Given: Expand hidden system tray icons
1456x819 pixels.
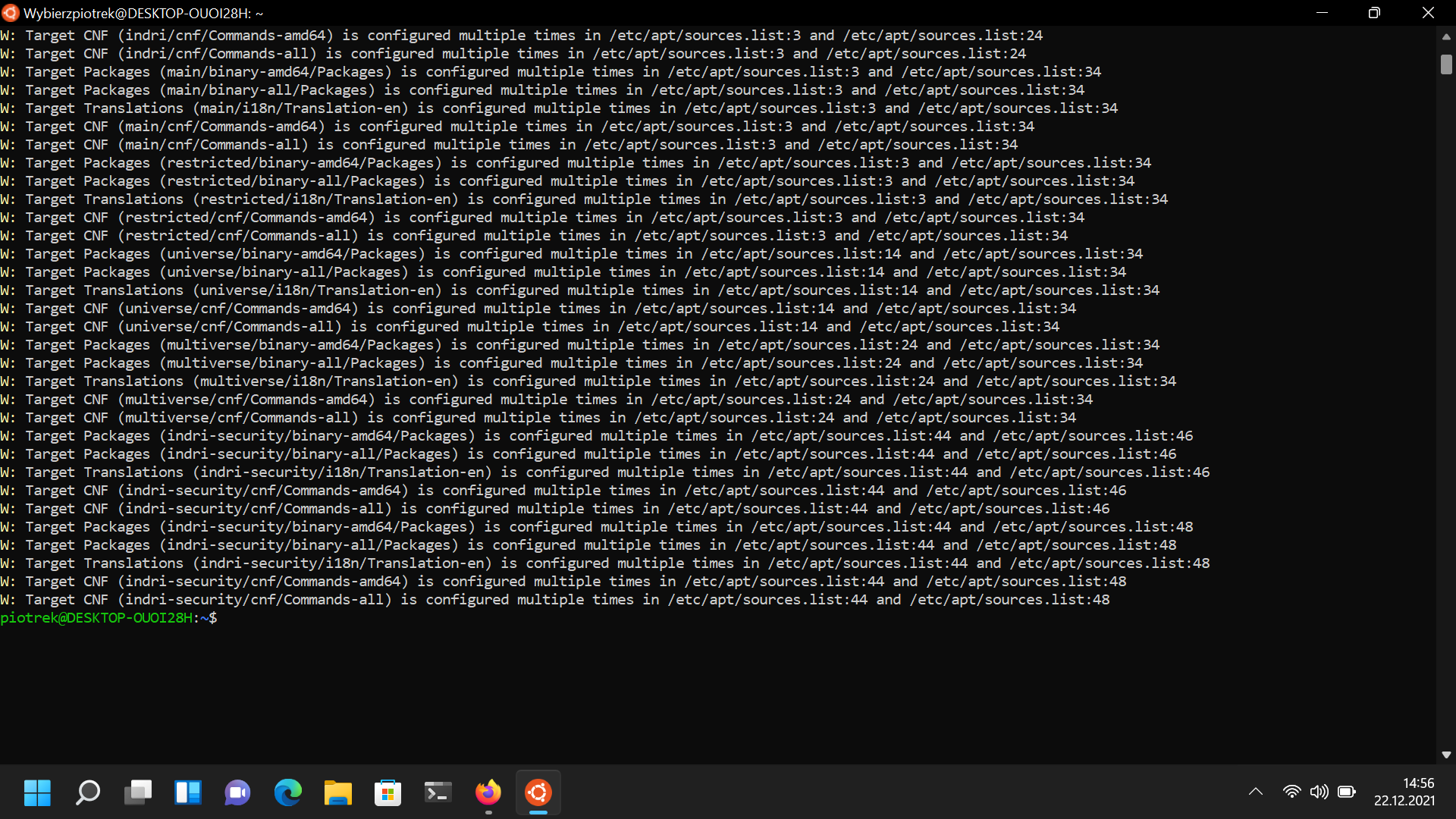Looking at the screenshot, I should click(x=1256, y=792).
